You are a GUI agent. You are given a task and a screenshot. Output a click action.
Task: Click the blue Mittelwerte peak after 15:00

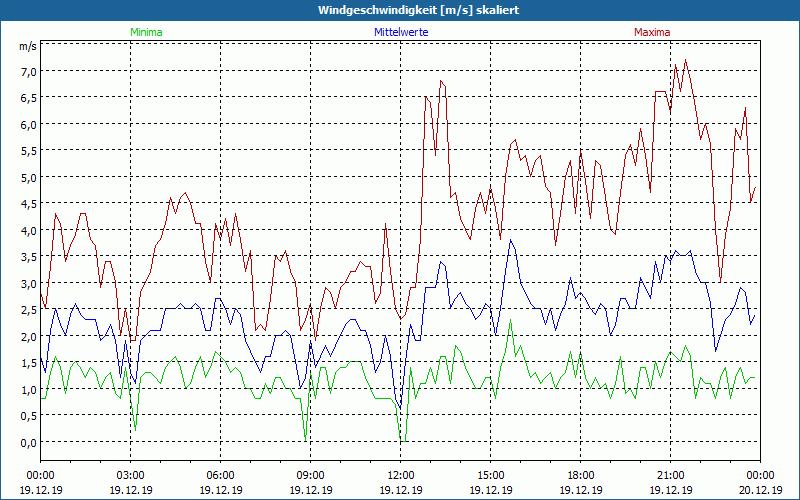510,240
